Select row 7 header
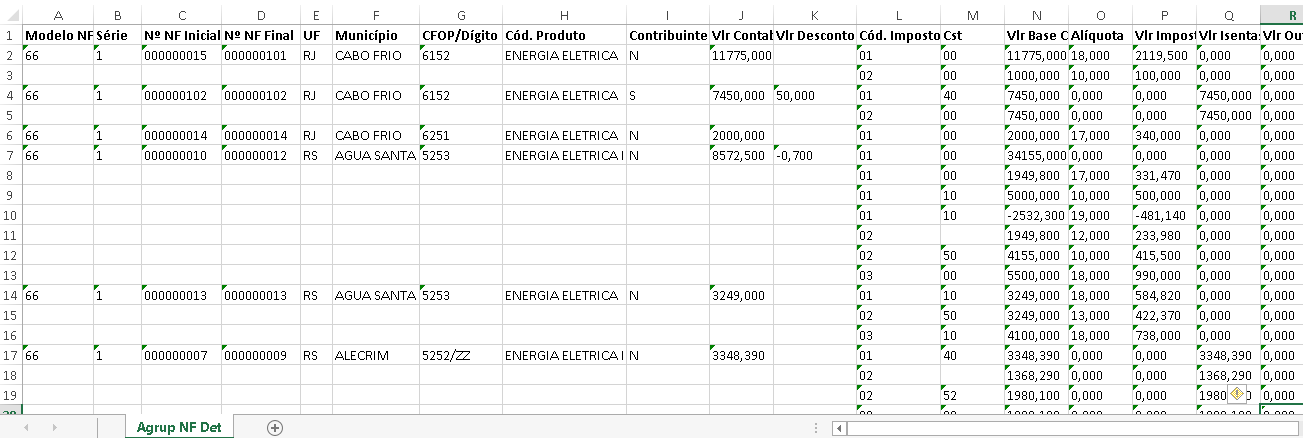Image resolution: width=1303 pixels, height=438 pixels. tap(11, 155)
